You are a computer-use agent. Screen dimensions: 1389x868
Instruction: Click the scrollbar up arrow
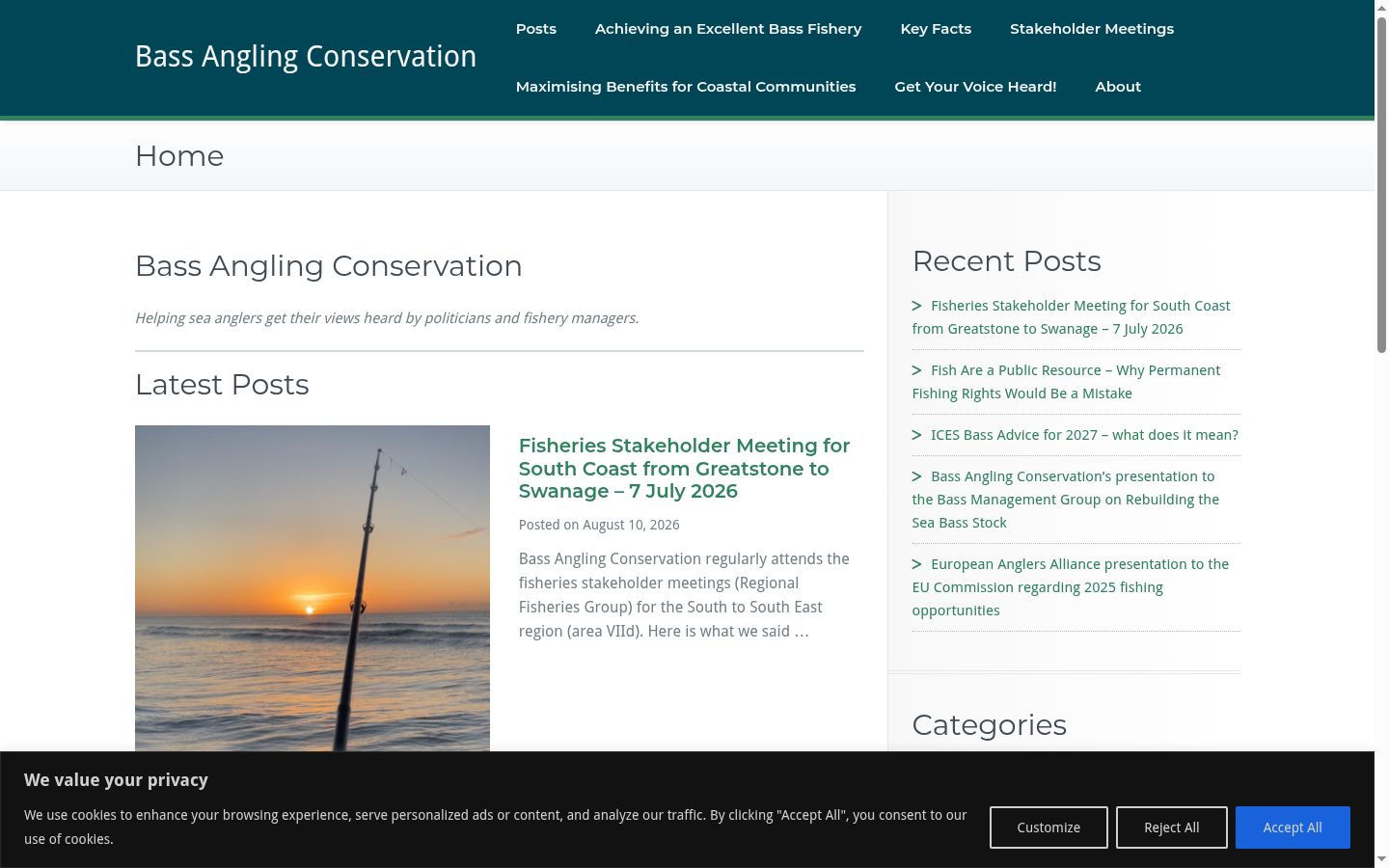tap(1381, 8)
